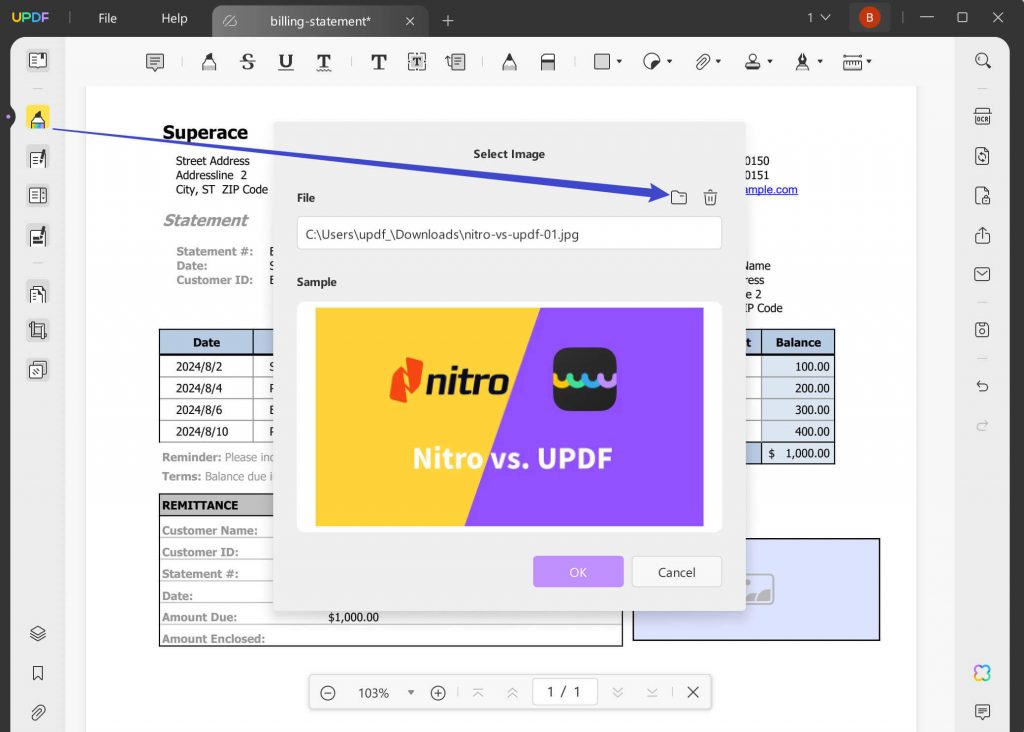Select the Underline annotation tool
The width and height of the screenshot is (1024, 732).
click(285, 61)
